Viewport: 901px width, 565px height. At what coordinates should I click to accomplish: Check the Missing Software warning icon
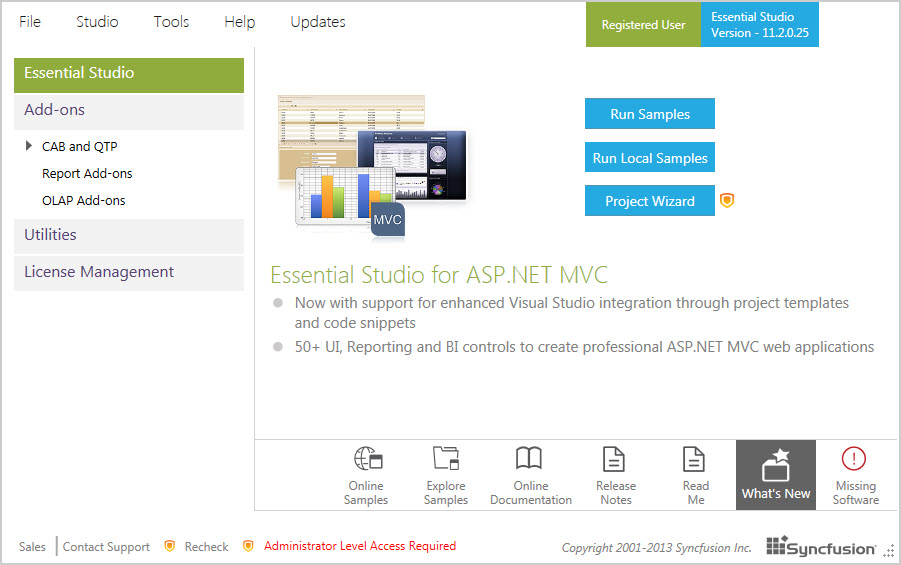(855, 459)
